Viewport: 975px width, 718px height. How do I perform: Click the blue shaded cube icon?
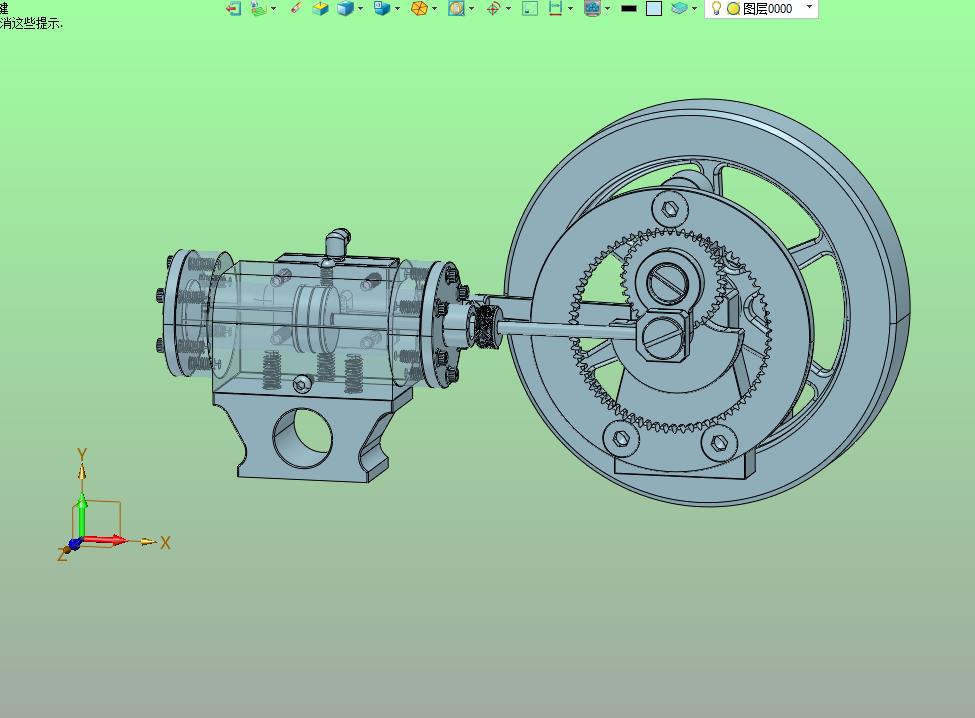pyautogui.click(x=345, y=8)
